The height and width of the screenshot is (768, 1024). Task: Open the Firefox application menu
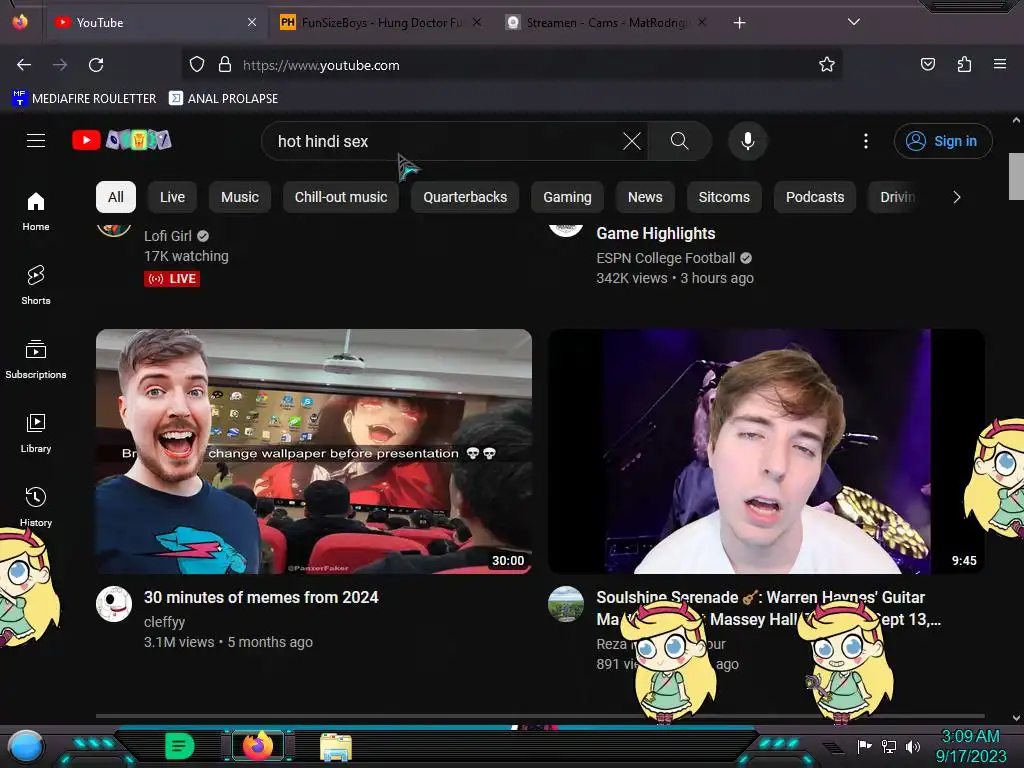coord(1000,64)
